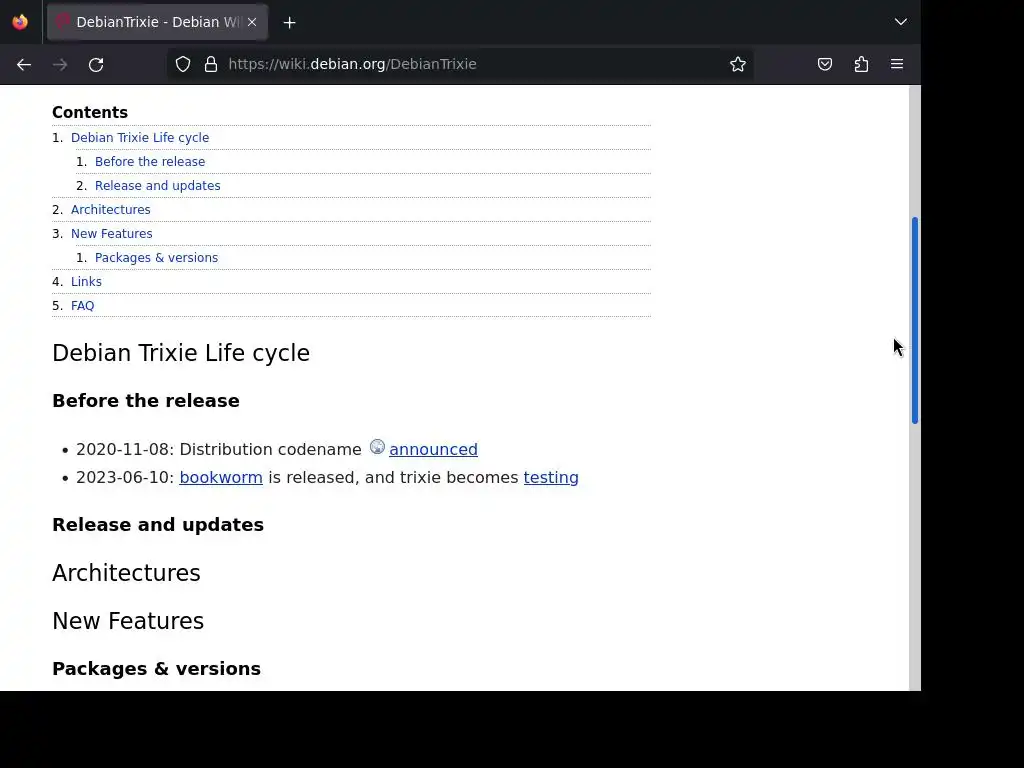
Task: Open the bookworm release link
Action: pos(221,477)
